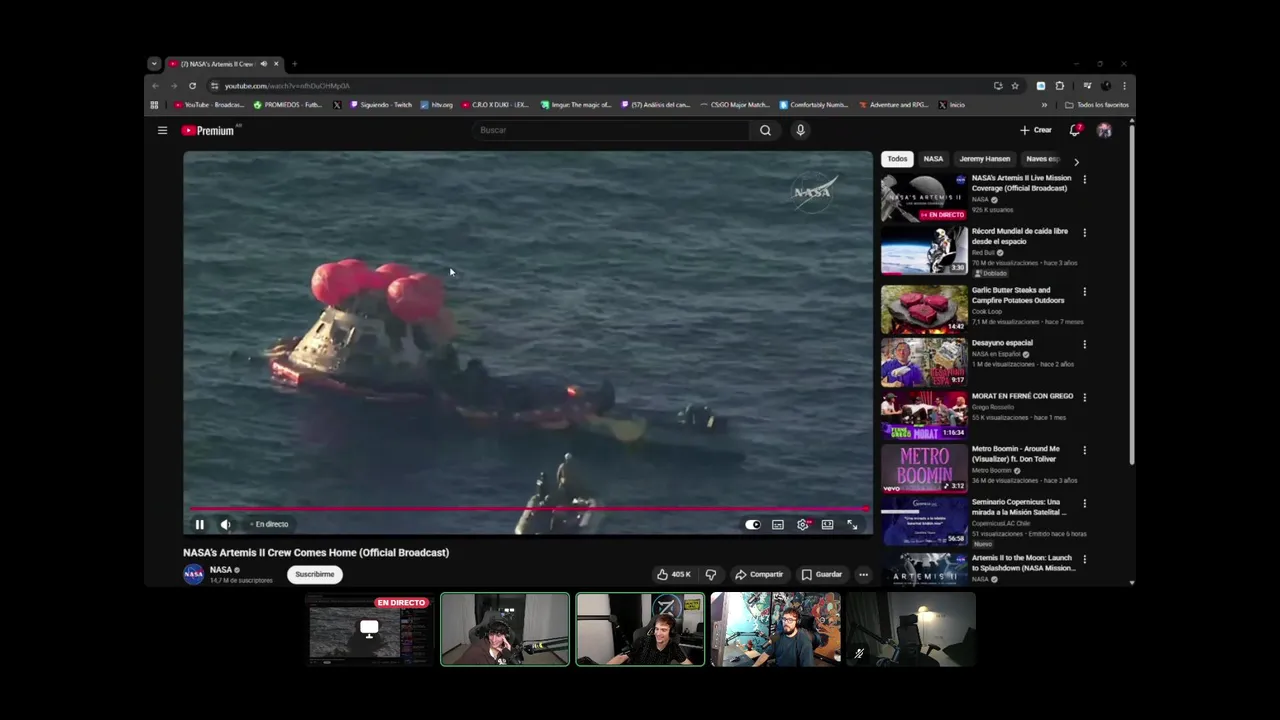Open Chrome apps grid icon

pyautogui.click(x=154, y=105)
